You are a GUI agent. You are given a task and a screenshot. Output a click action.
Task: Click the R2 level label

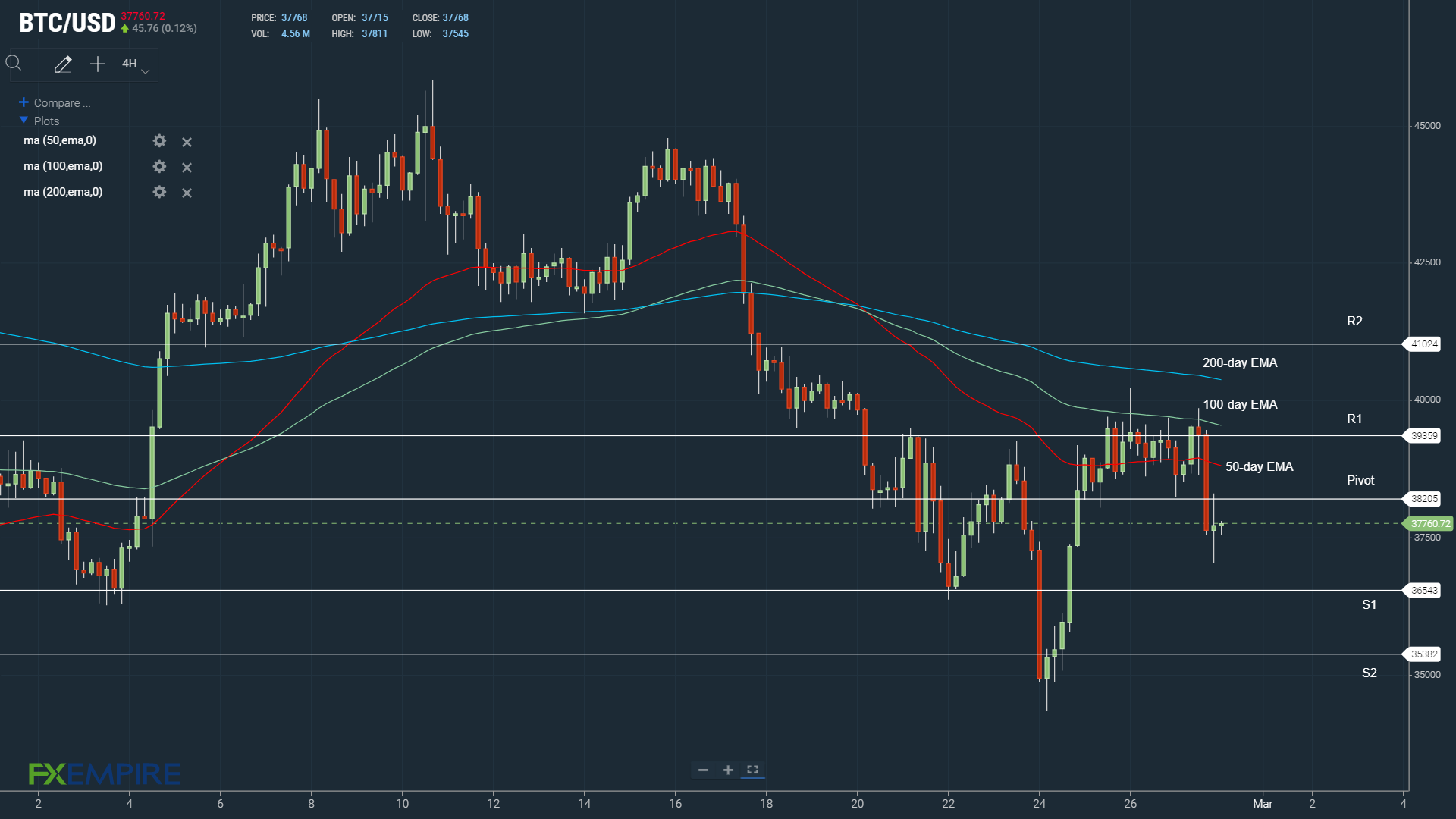1354,322
